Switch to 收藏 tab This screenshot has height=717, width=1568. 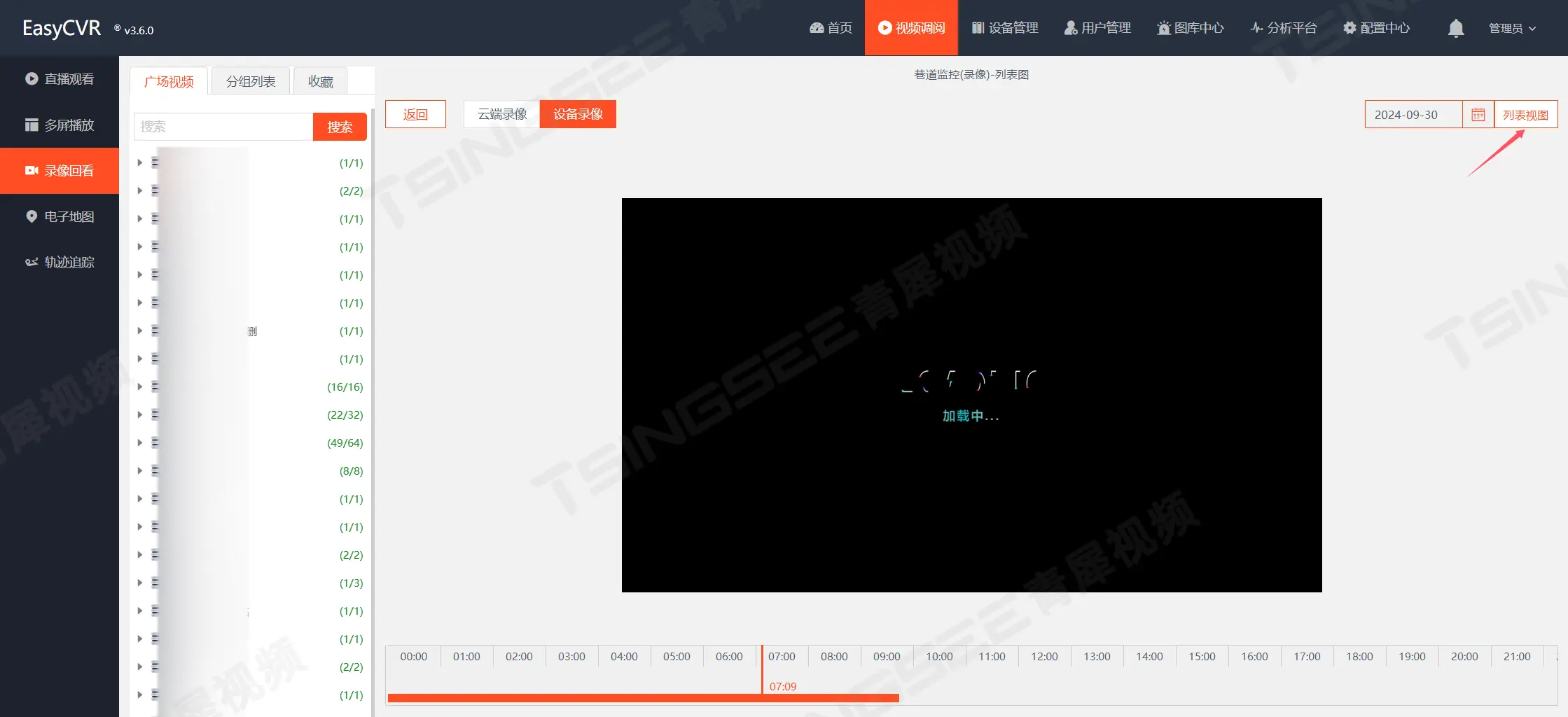click(x=321, y=81)
